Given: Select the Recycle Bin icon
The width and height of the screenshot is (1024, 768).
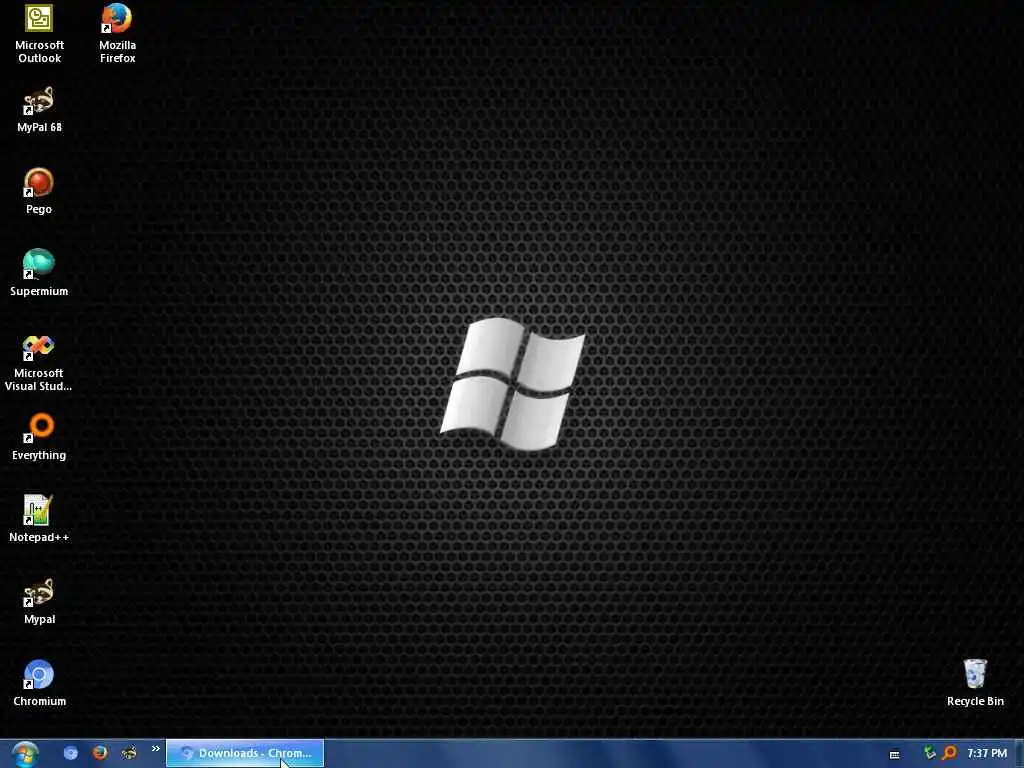Looking at the screenshot, I should [975, 683].
